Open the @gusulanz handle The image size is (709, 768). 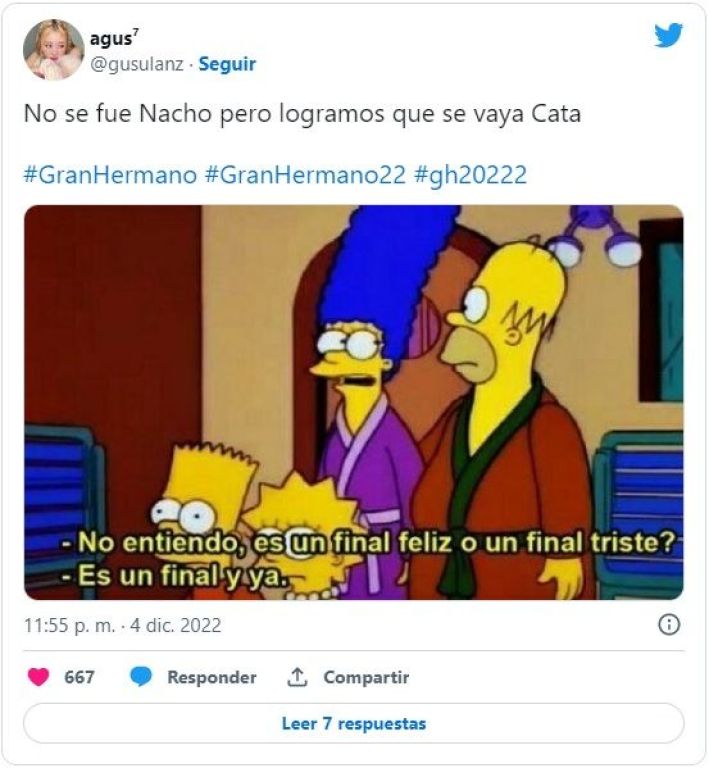pyautogui.click(x=137, y=64)
